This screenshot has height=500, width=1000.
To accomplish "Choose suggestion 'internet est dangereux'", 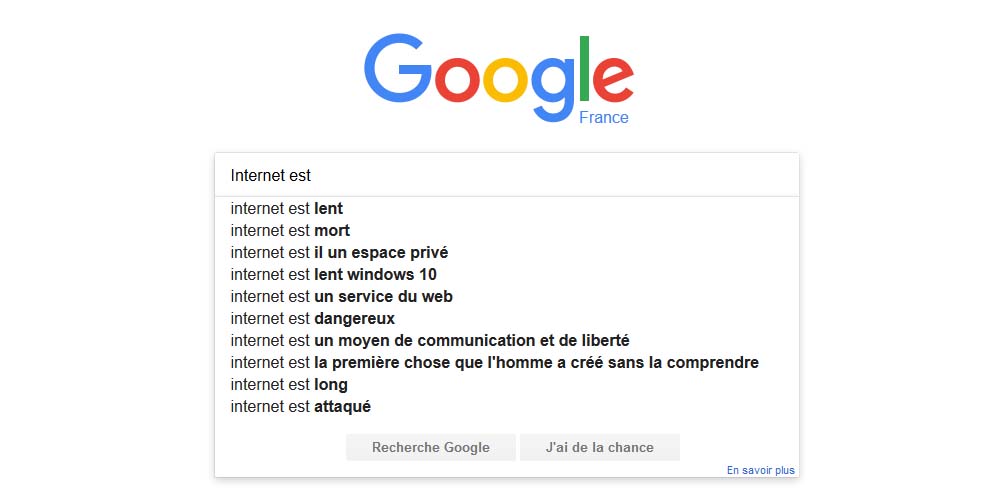I will (x=506, y=318).
